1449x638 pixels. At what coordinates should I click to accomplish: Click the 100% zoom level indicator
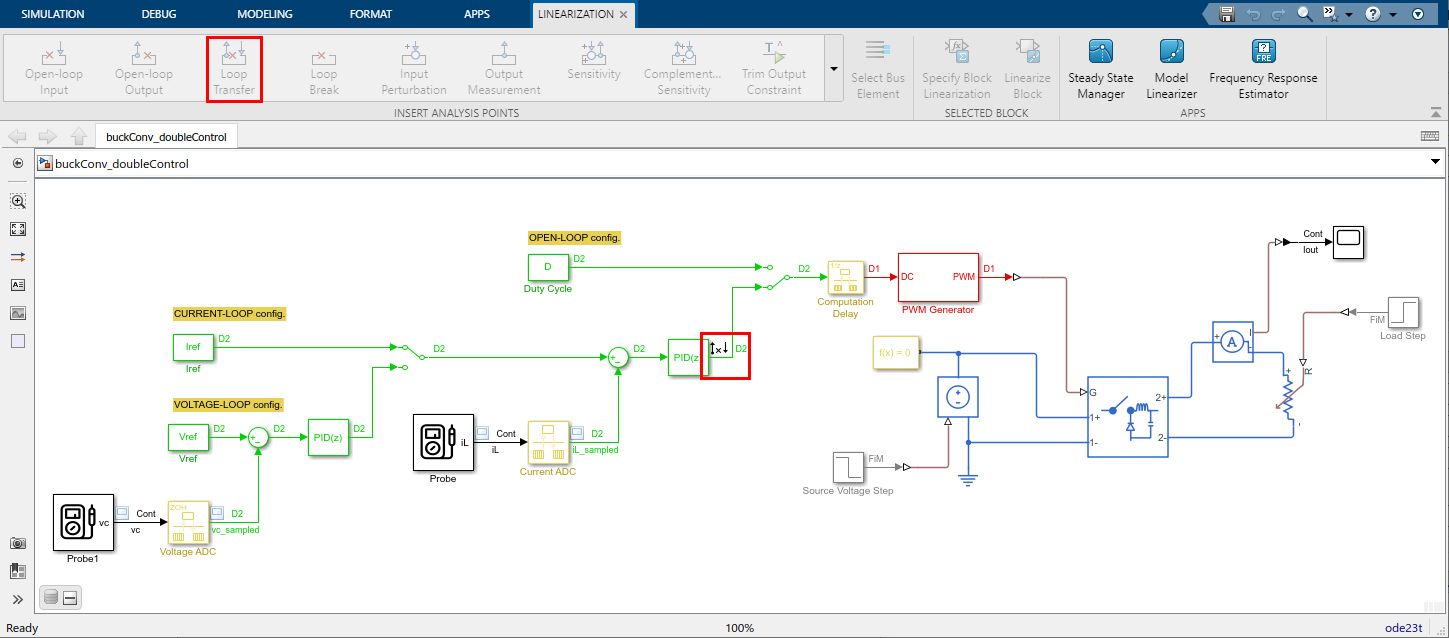click(739, 628)
